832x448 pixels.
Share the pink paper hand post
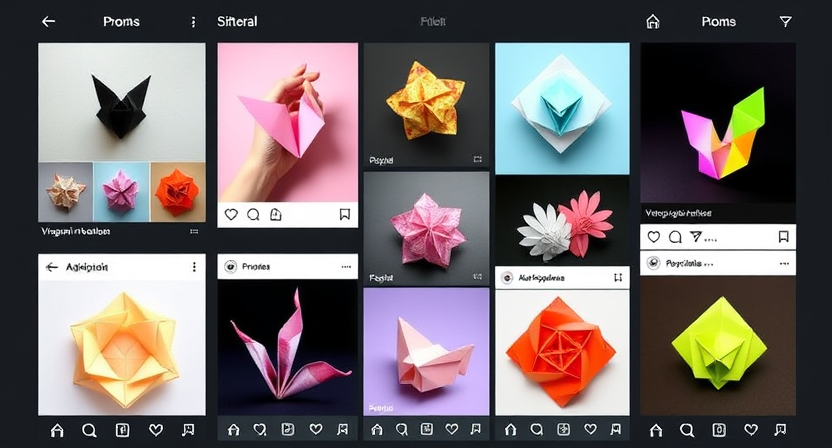coord(275,214)
